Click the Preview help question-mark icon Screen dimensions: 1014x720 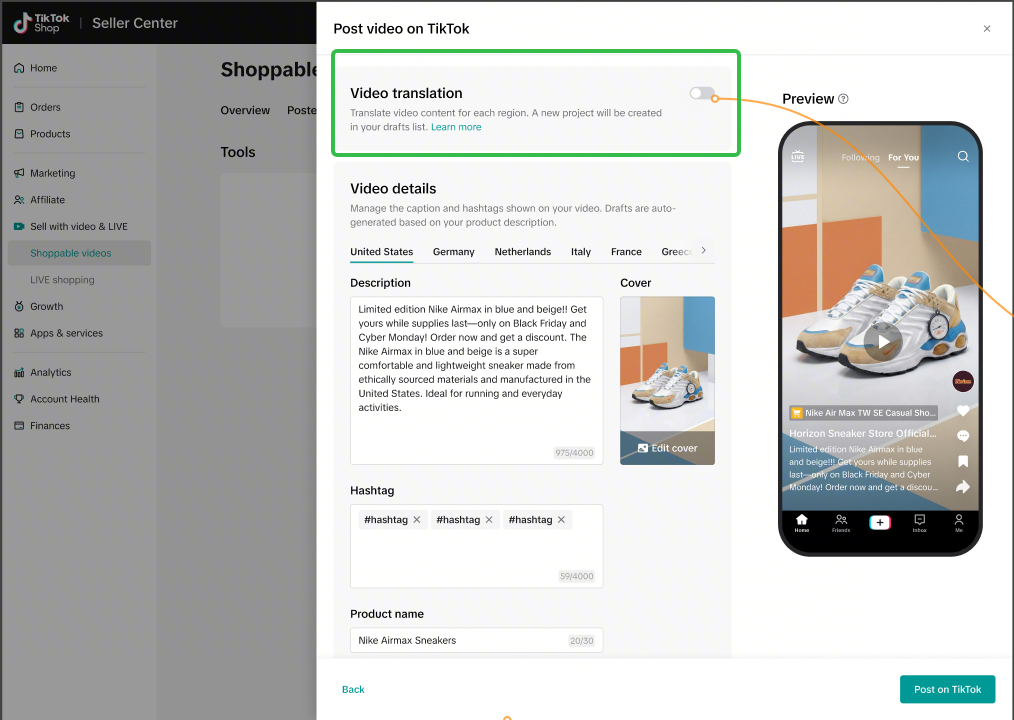click(844, 99)
